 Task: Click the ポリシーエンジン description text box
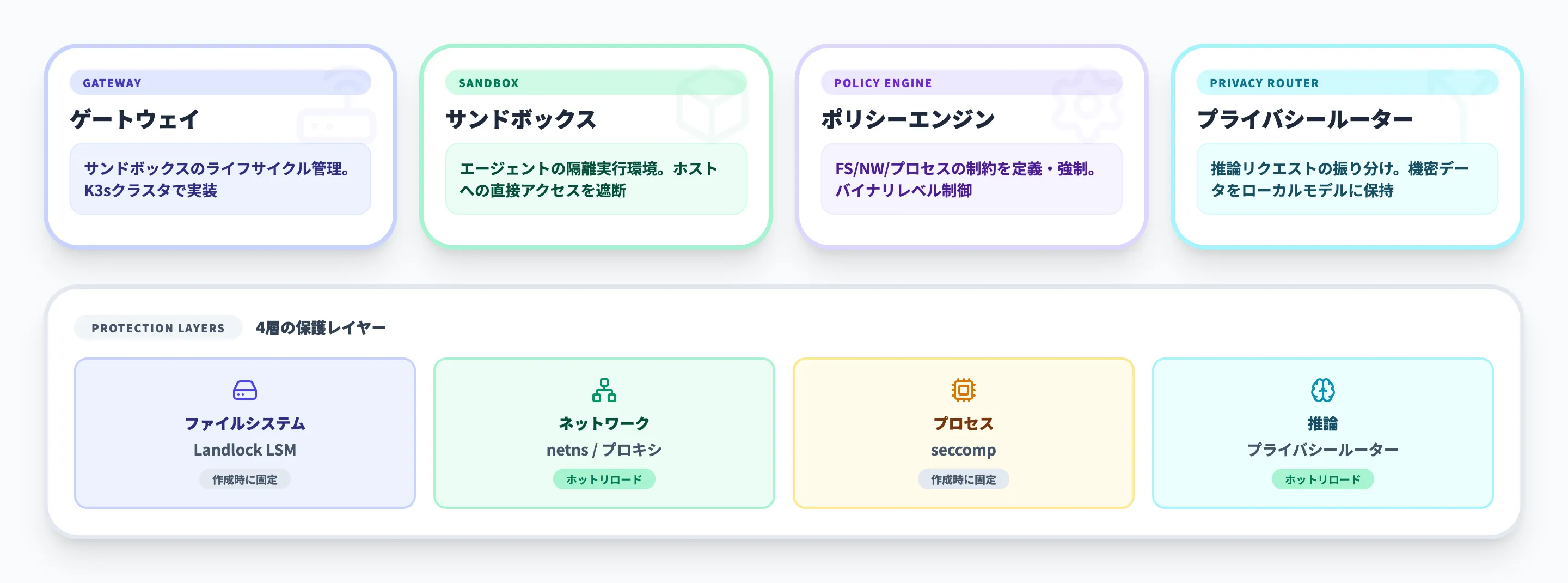click(971, 179)
